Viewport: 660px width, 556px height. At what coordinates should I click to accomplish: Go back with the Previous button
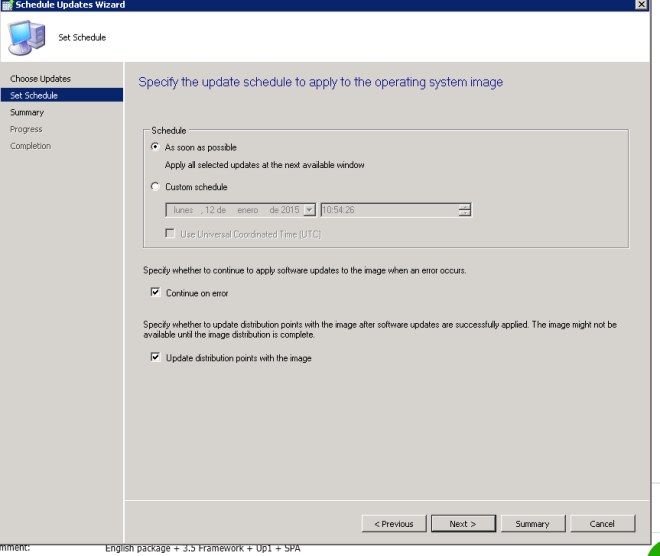coord(393,524)
